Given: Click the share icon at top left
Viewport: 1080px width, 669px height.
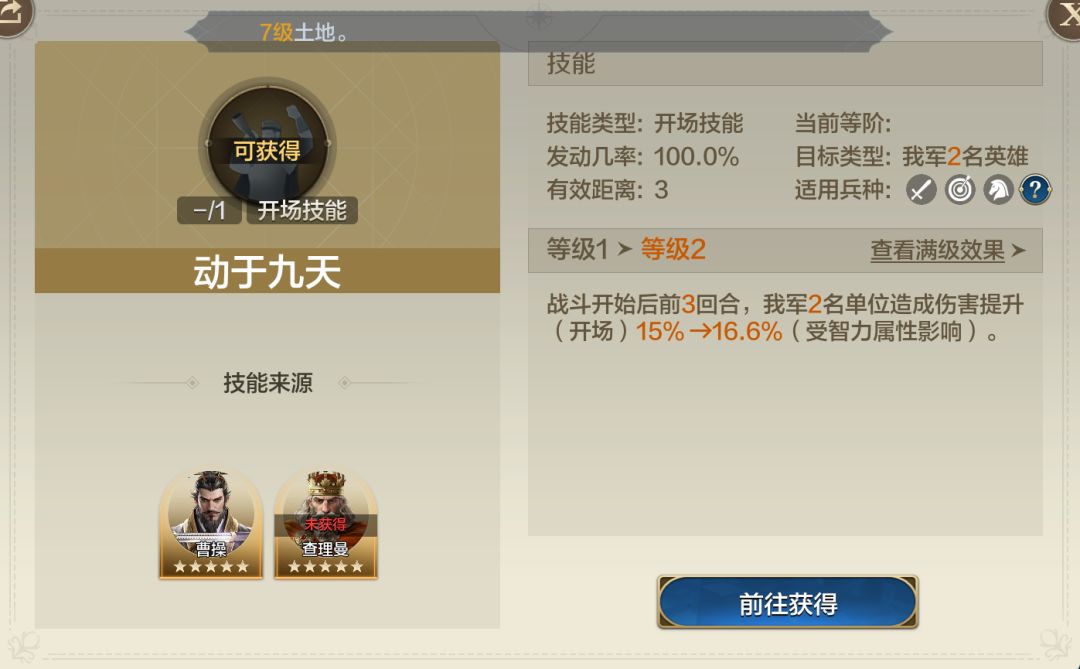Looking at the screenshot, I should [12, 14].
